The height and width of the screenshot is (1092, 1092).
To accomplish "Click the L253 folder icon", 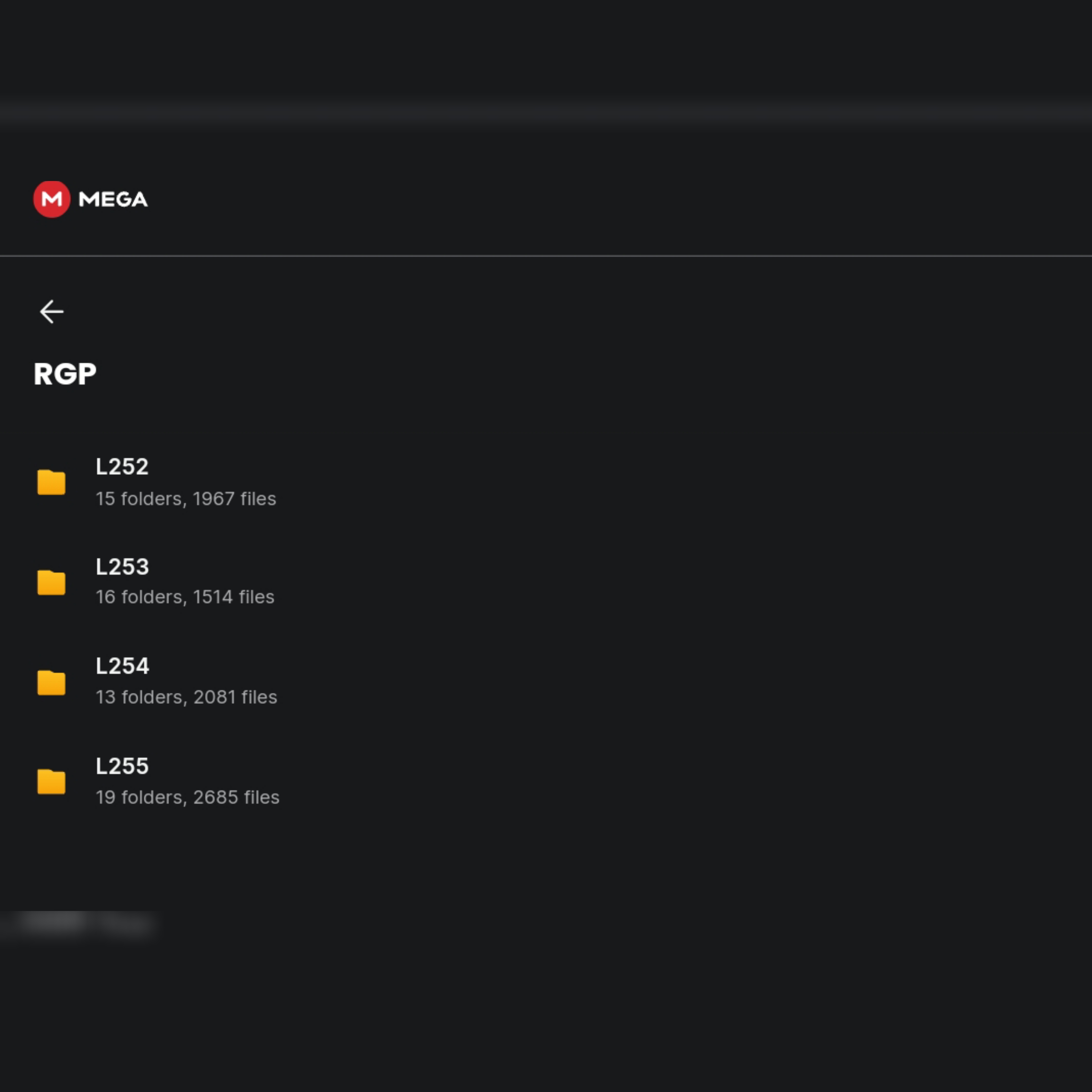I will pyautogui.click(x=51, y=582).
